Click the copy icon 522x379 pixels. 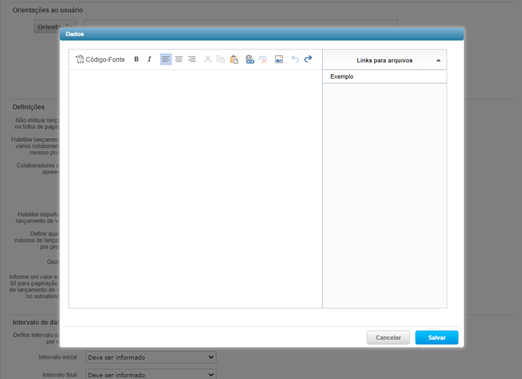pyautogui.click(x=220, y=59)
